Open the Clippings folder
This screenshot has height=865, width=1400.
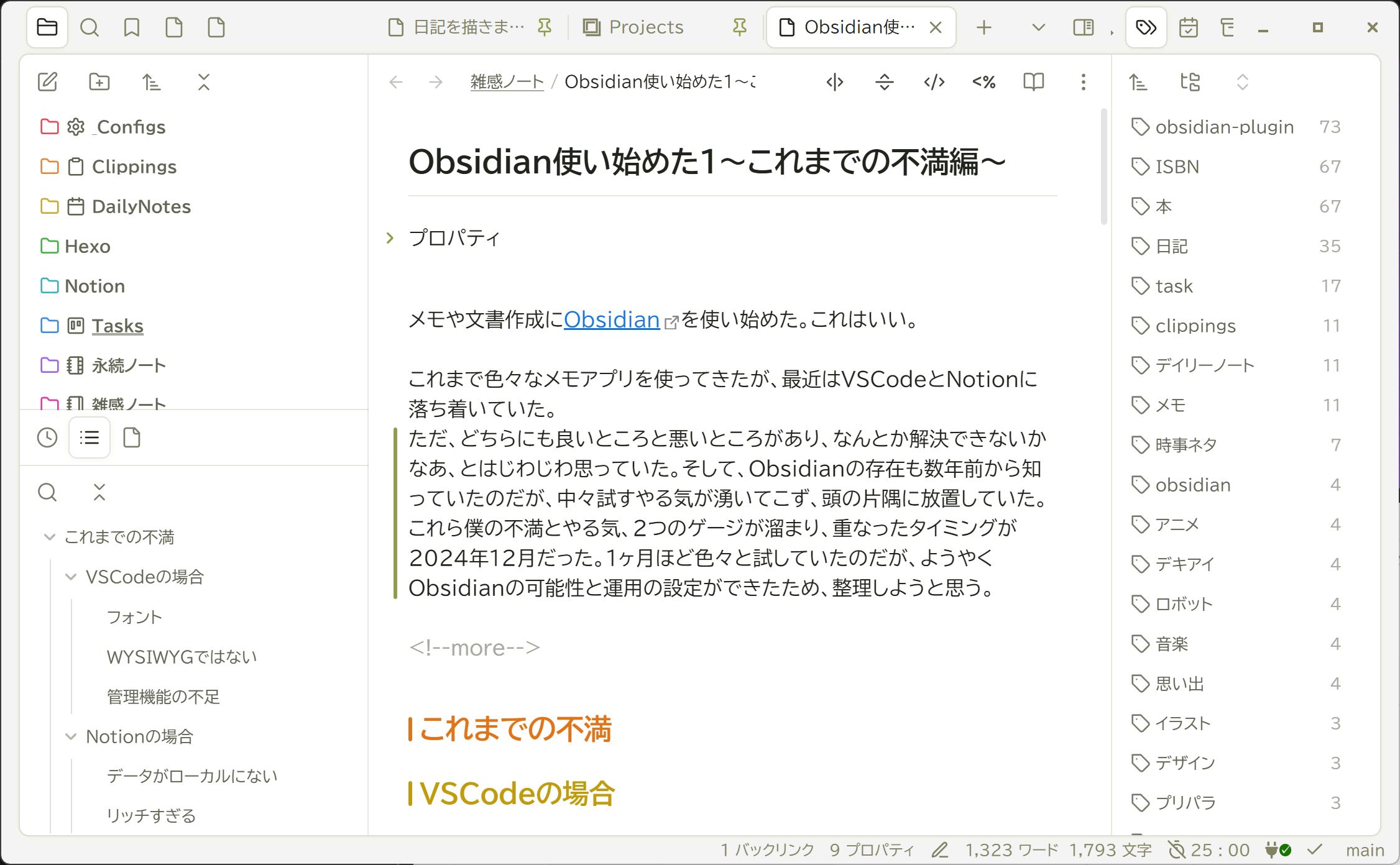coord(194,167)
